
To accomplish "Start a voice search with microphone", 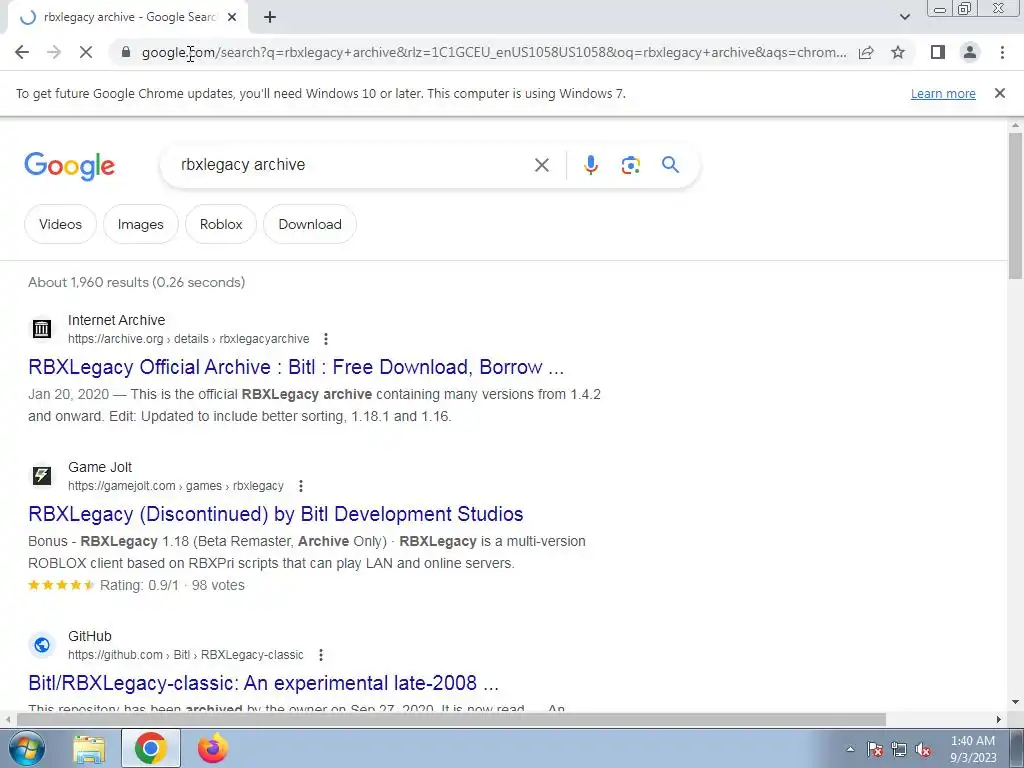I will (590, 165).
